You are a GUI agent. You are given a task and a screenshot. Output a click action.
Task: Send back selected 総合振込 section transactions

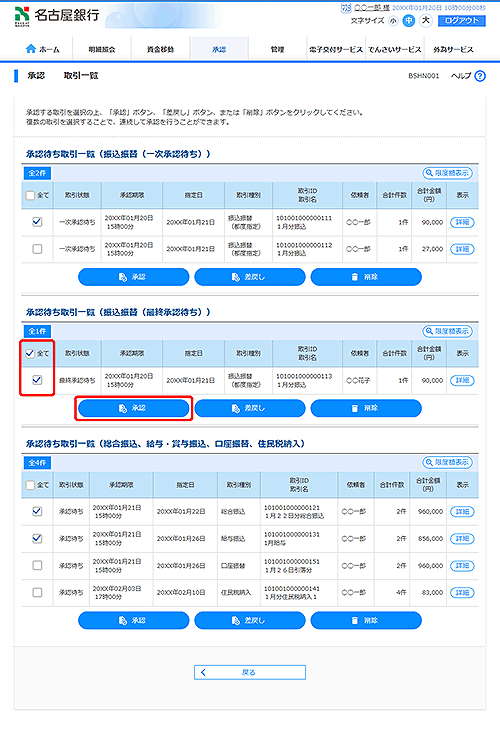tap(250, 620)
